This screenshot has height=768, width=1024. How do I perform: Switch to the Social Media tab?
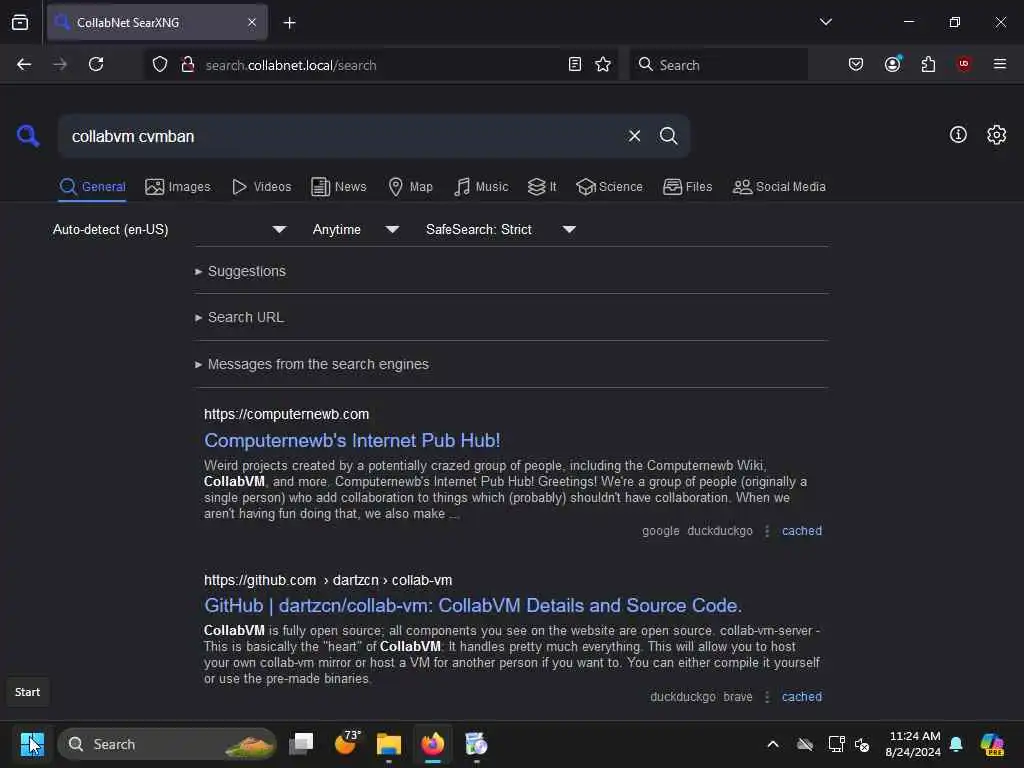(779, 187)
